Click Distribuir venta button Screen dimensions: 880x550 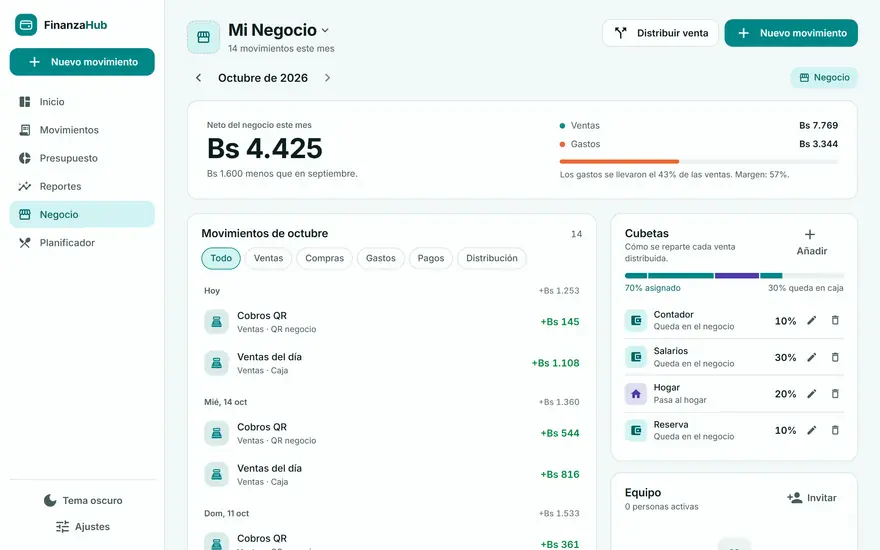661,33
